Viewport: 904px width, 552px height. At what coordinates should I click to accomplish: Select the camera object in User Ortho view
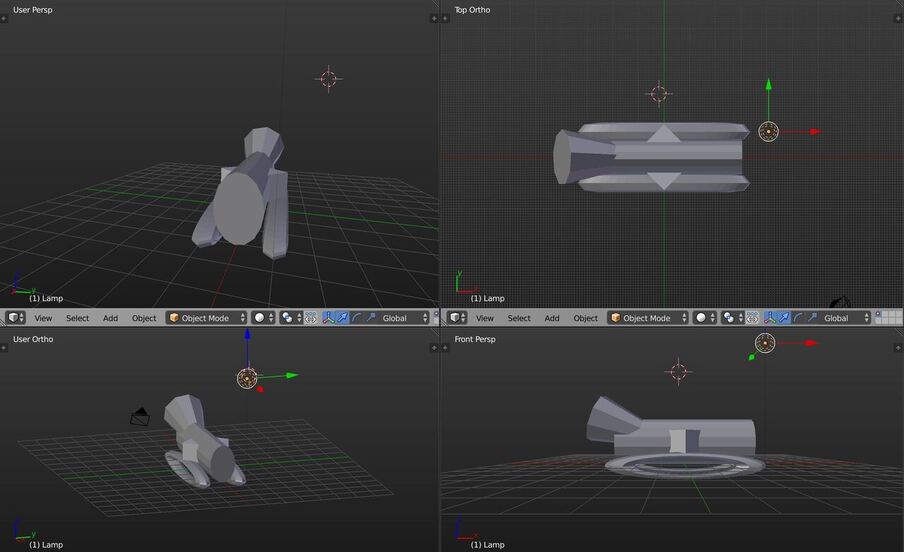coord(141,415)
